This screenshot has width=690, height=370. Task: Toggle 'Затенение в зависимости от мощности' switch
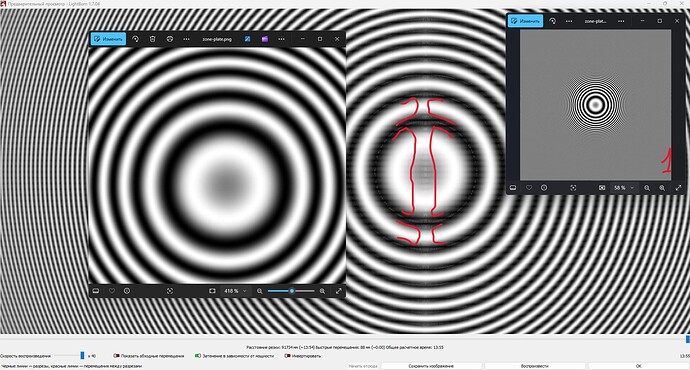pyautogui.click(x=198, y=355)
